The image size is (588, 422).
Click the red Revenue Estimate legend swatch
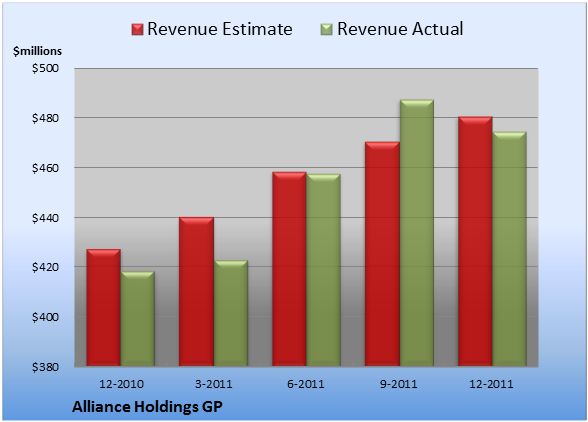pos(137,30)
